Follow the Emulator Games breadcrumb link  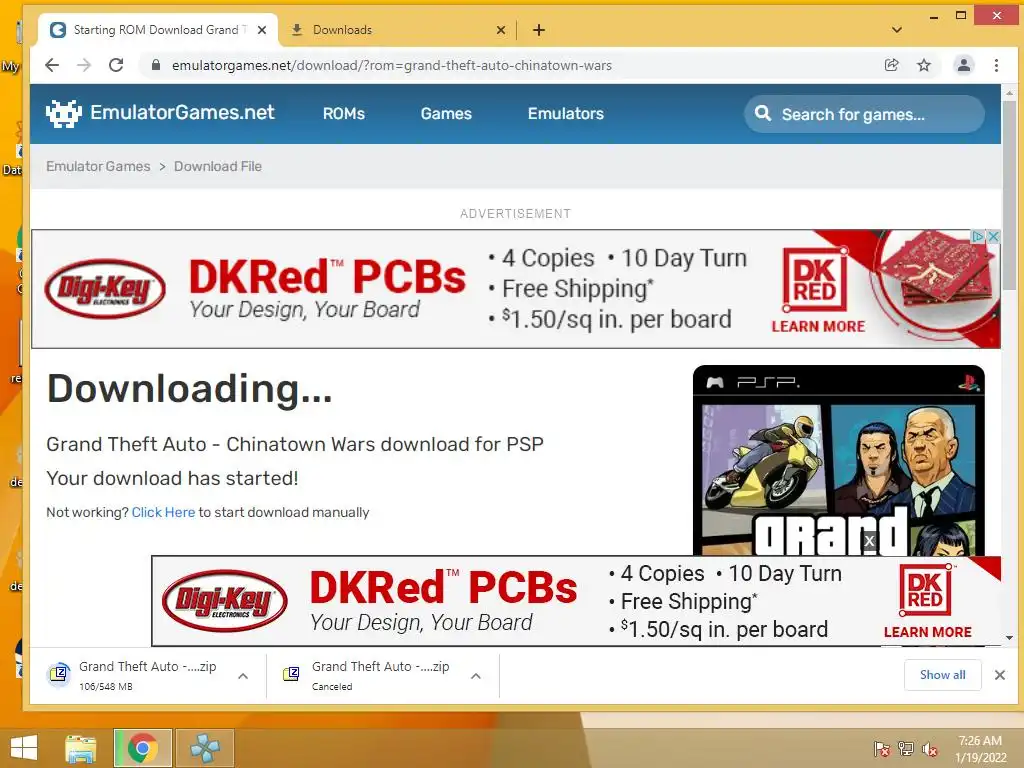[98, 167]
